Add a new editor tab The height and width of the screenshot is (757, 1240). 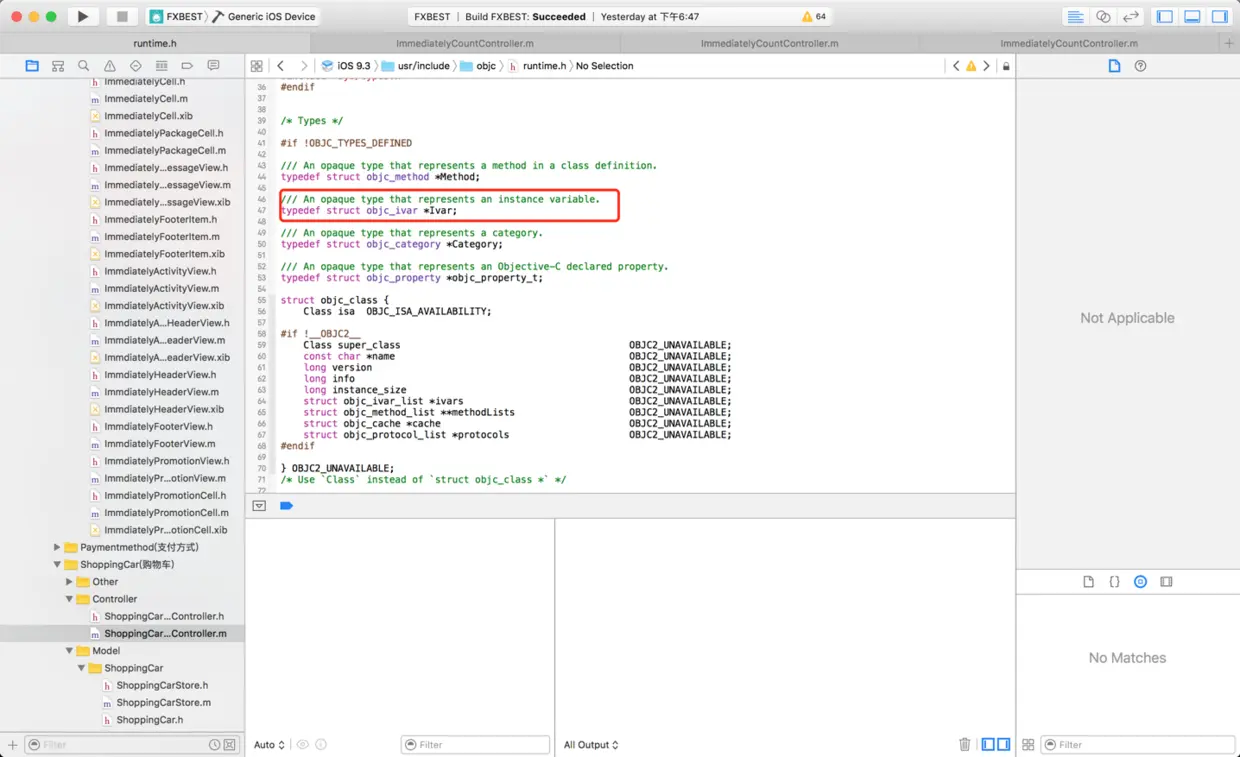pyautogui.click(x=1229, y=43)
